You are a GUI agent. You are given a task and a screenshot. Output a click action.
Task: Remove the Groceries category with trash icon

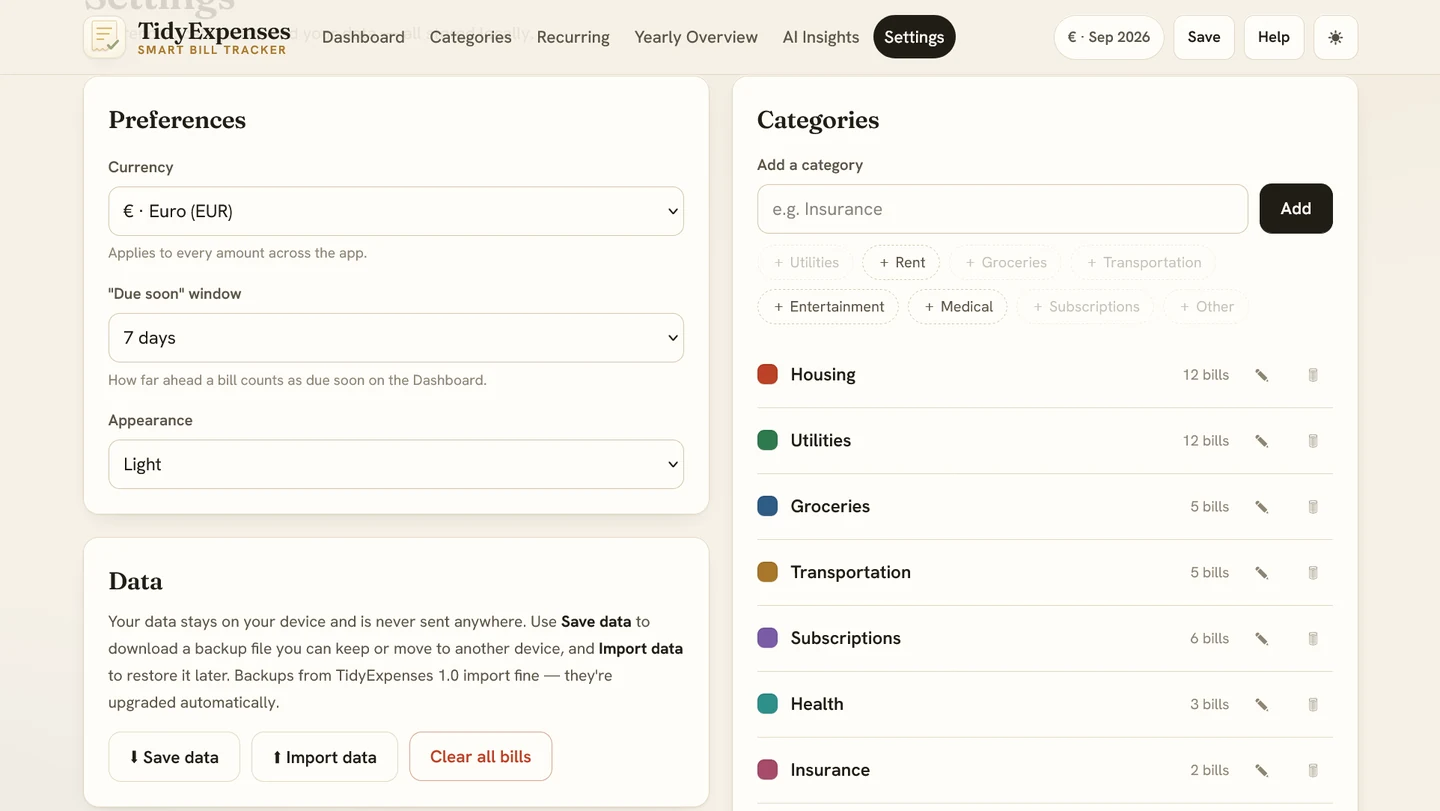pos(1313,507)
